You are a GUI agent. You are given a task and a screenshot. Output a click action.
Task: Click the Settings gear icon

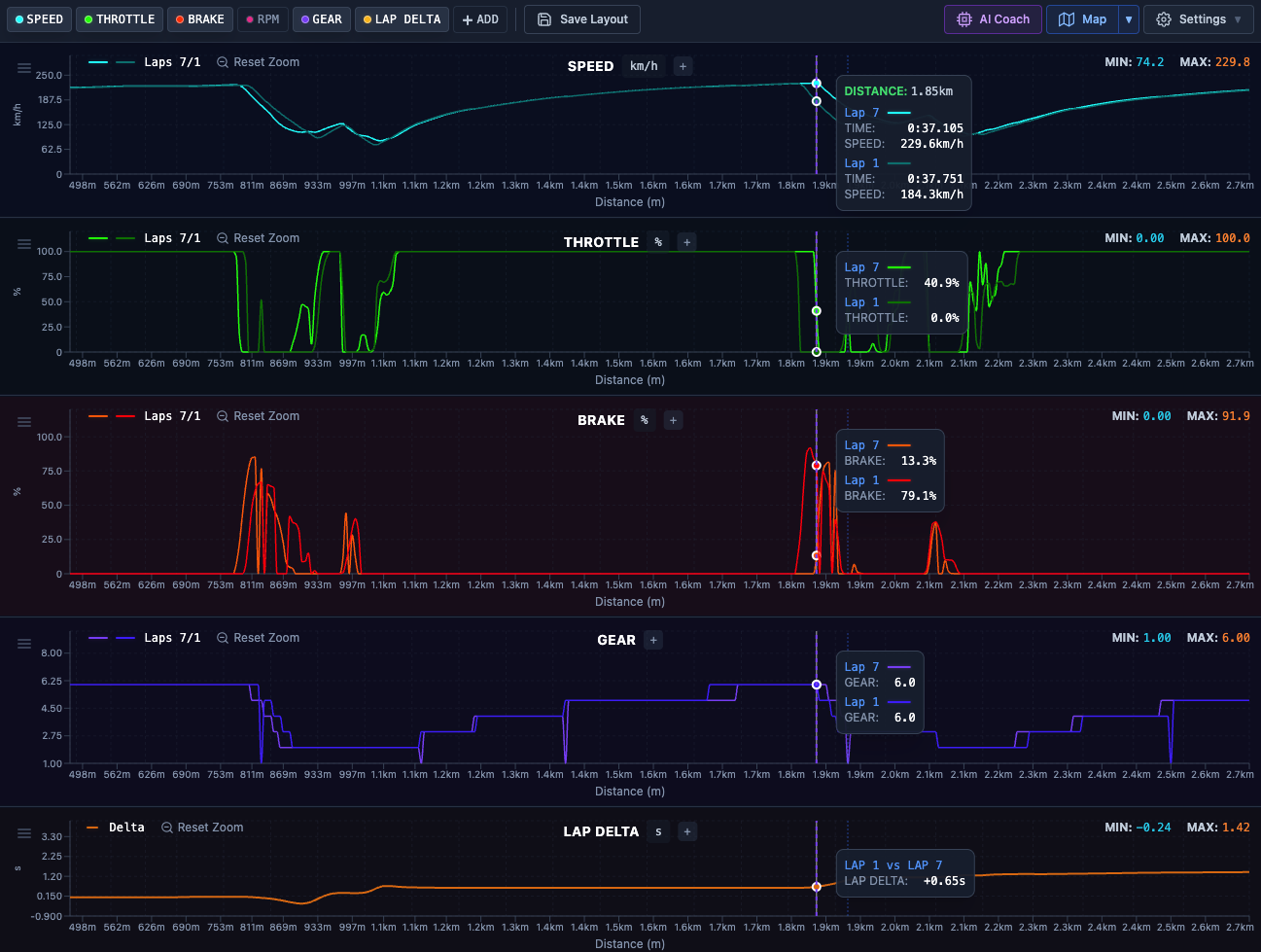point(1164,18)
